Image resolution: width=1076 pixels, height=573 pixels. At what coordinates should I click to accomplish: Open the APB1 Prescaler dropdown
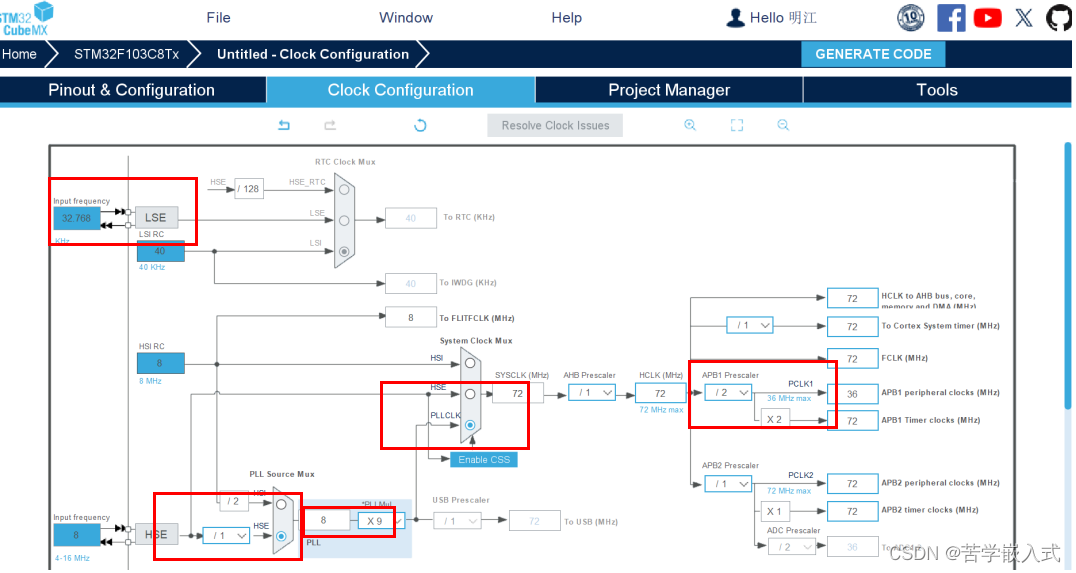click(x=728, y=393)
